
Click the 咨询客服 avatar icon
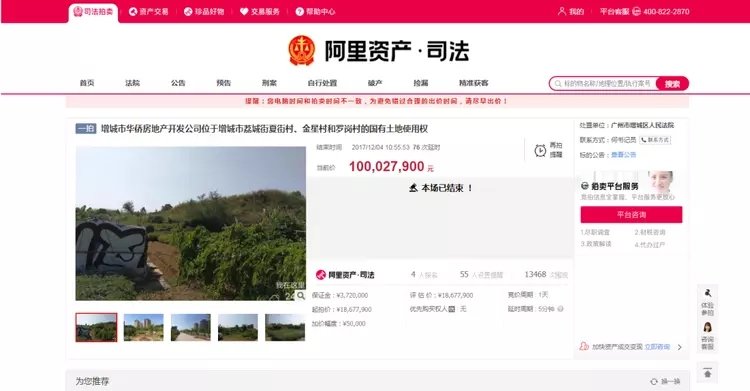[x=707, y=327]
